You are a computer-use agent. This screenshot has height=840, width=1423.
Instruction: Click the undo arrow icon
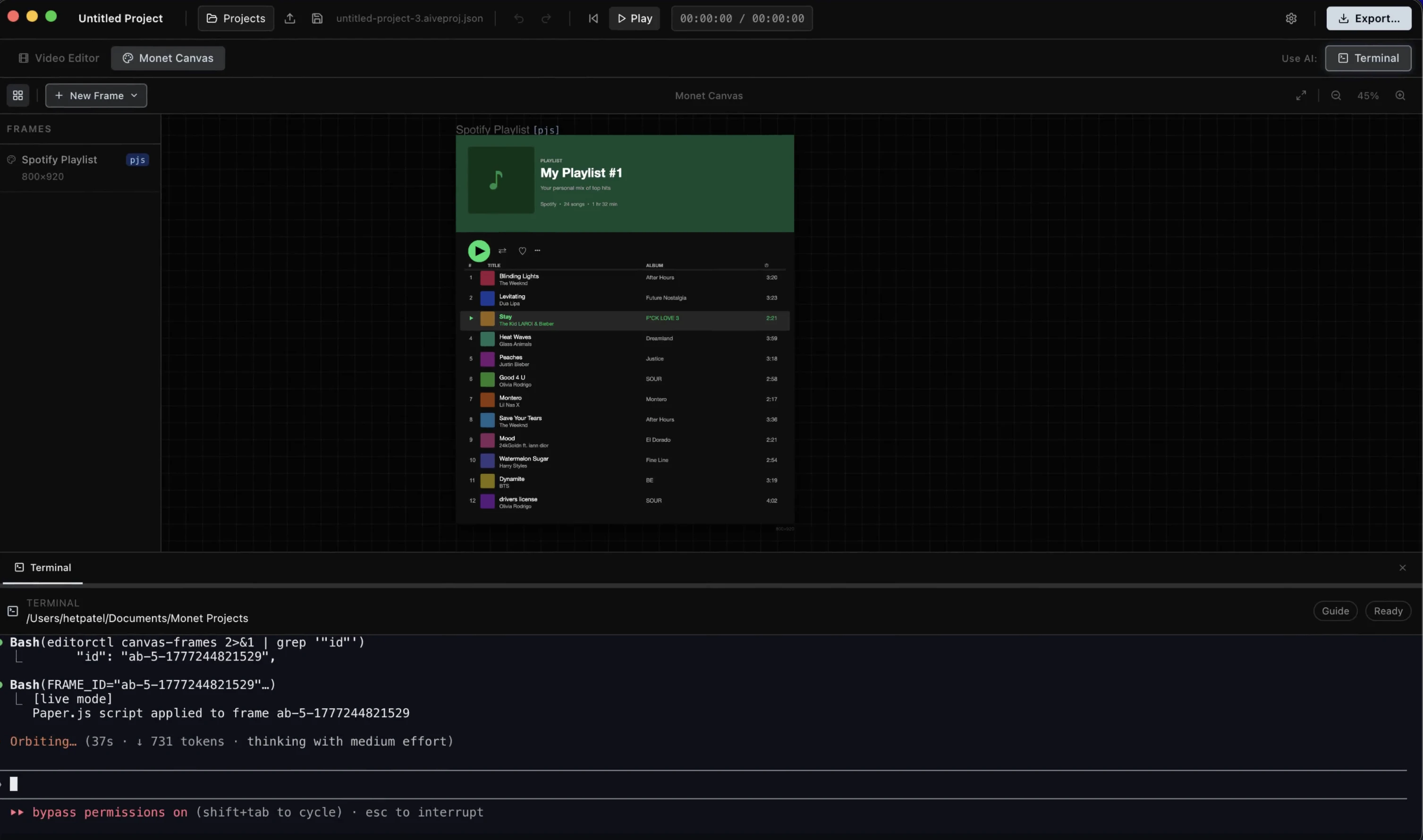click(518, 19)
